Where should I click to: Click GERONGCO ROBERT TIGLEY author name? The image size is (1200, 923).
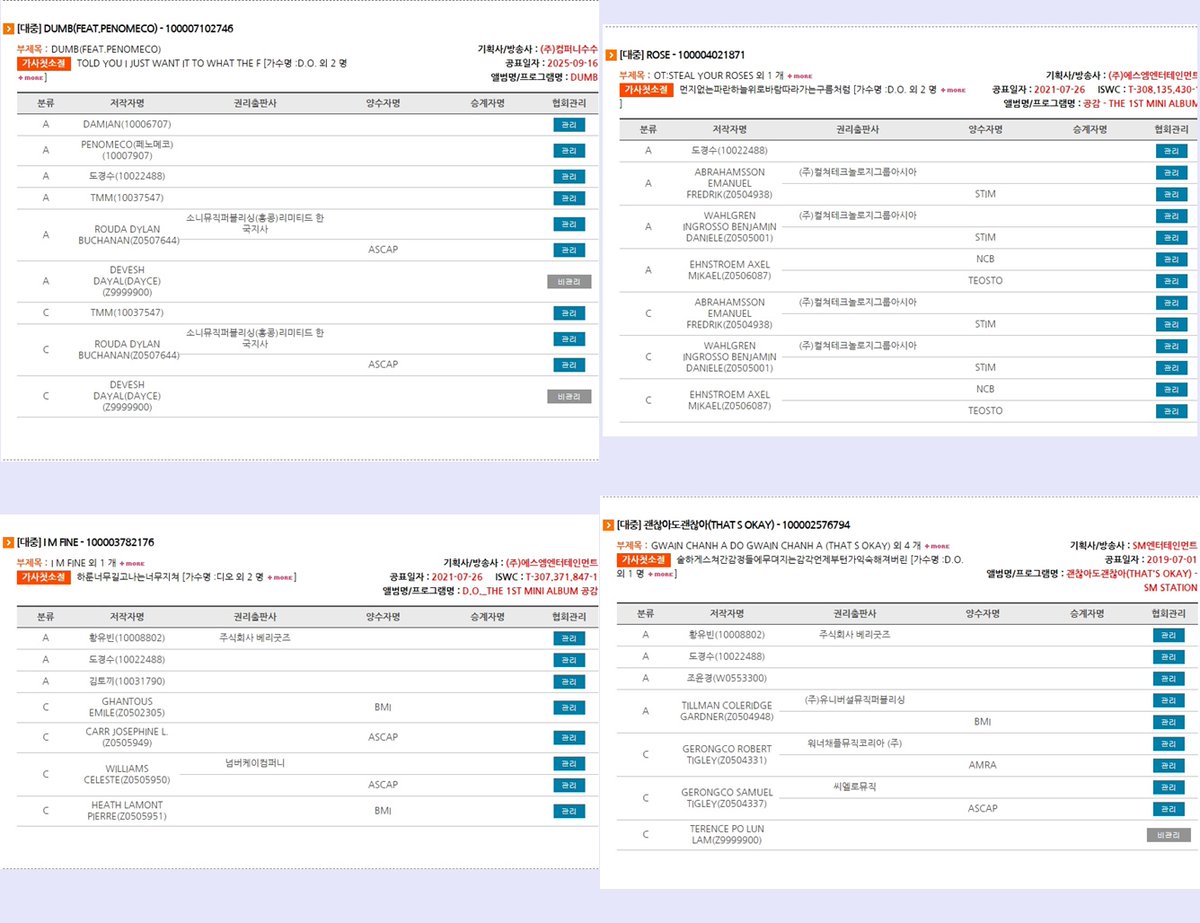click(726, 755)
